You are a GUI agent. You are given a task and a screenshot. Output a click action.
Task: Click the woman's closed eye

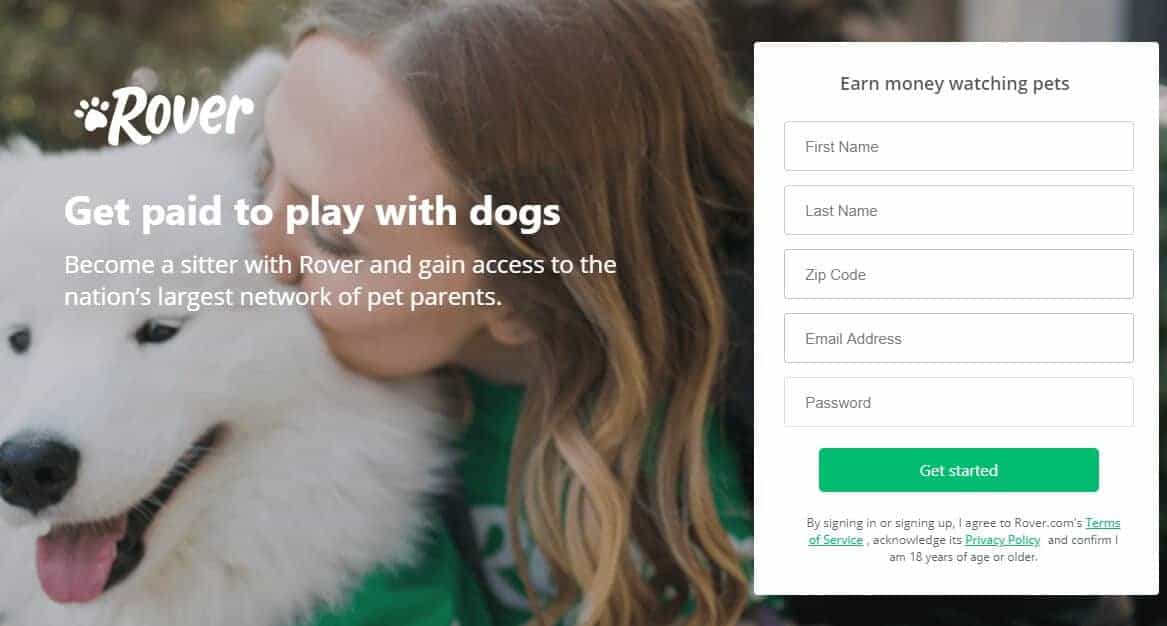327,242
